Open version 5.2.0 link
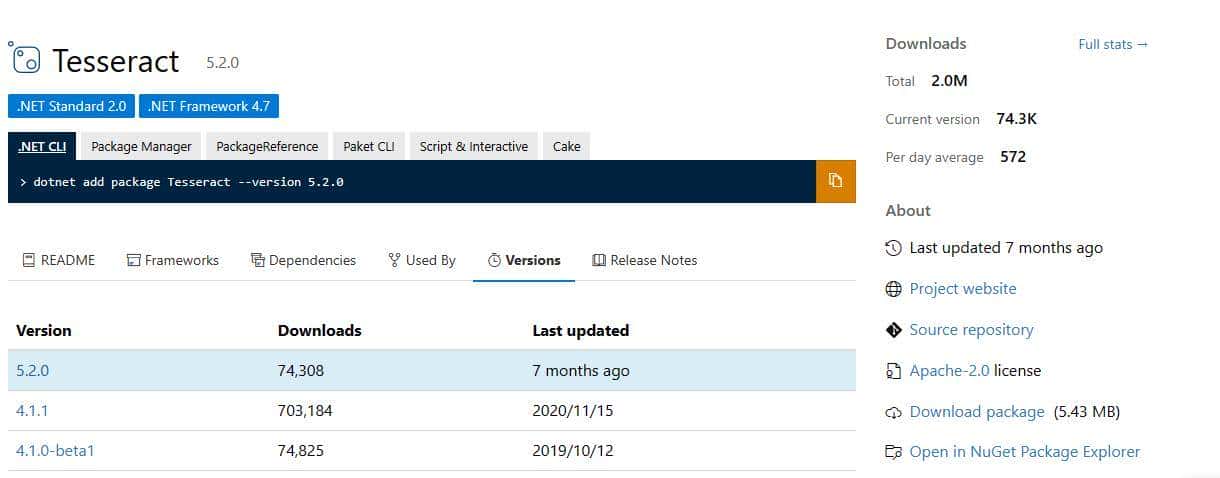Image resolution: width=1220 pixels, height=478 pixels. click(32, 371)
